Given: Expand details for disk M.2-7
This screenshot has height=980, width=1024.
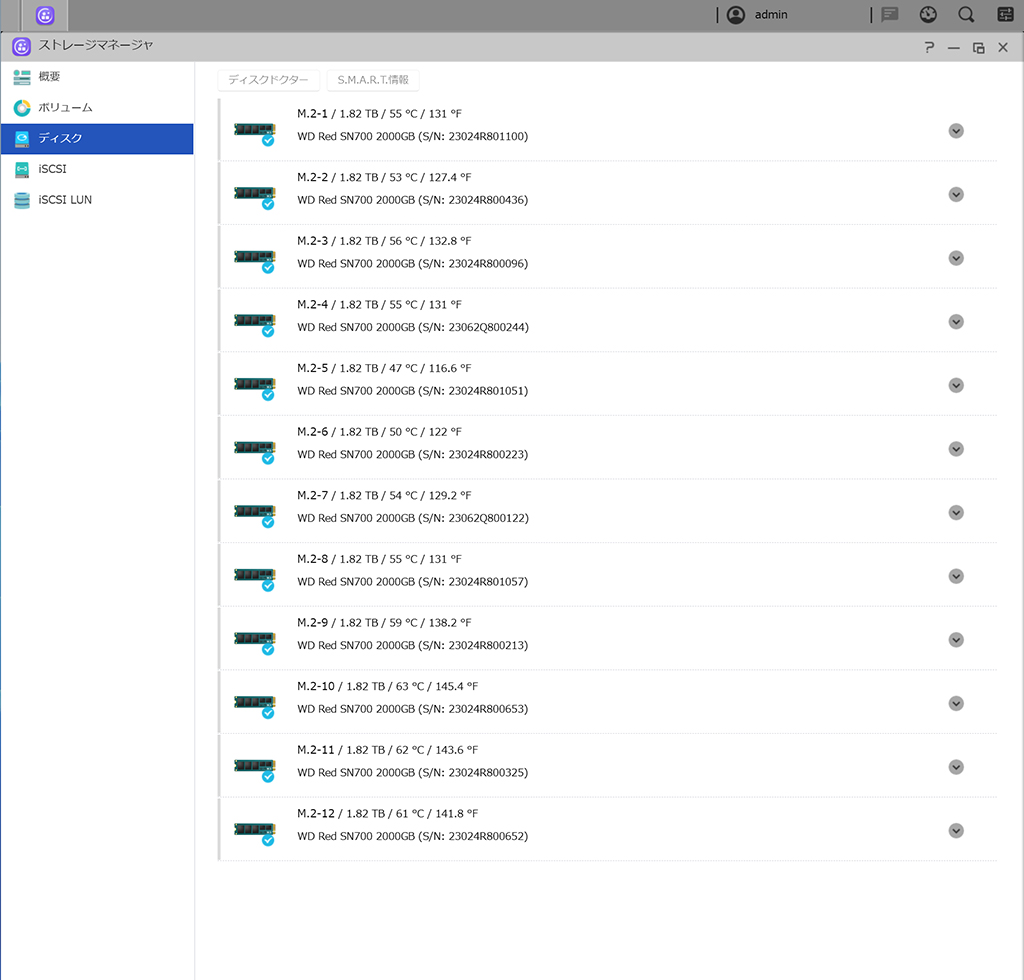Looking at the screenshot, I should click(x=956, y=513).
